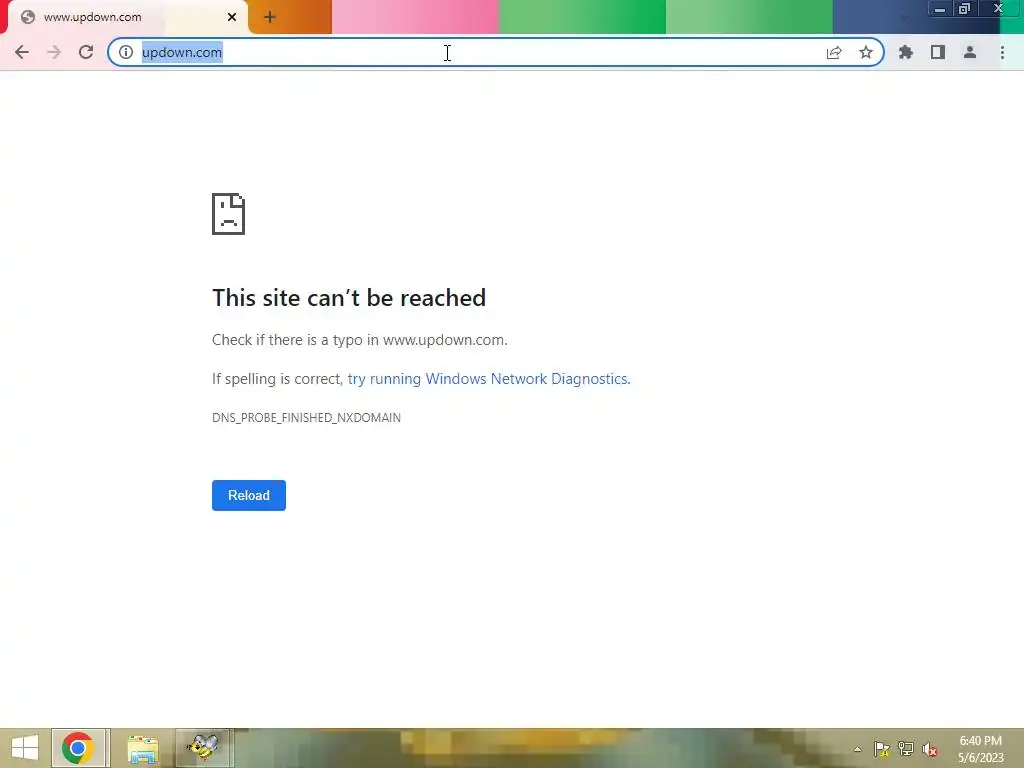This screenshot has height=768, width=1024.
Task: Bookmark this tab with the star icon
Action: (x=866, y=52)
